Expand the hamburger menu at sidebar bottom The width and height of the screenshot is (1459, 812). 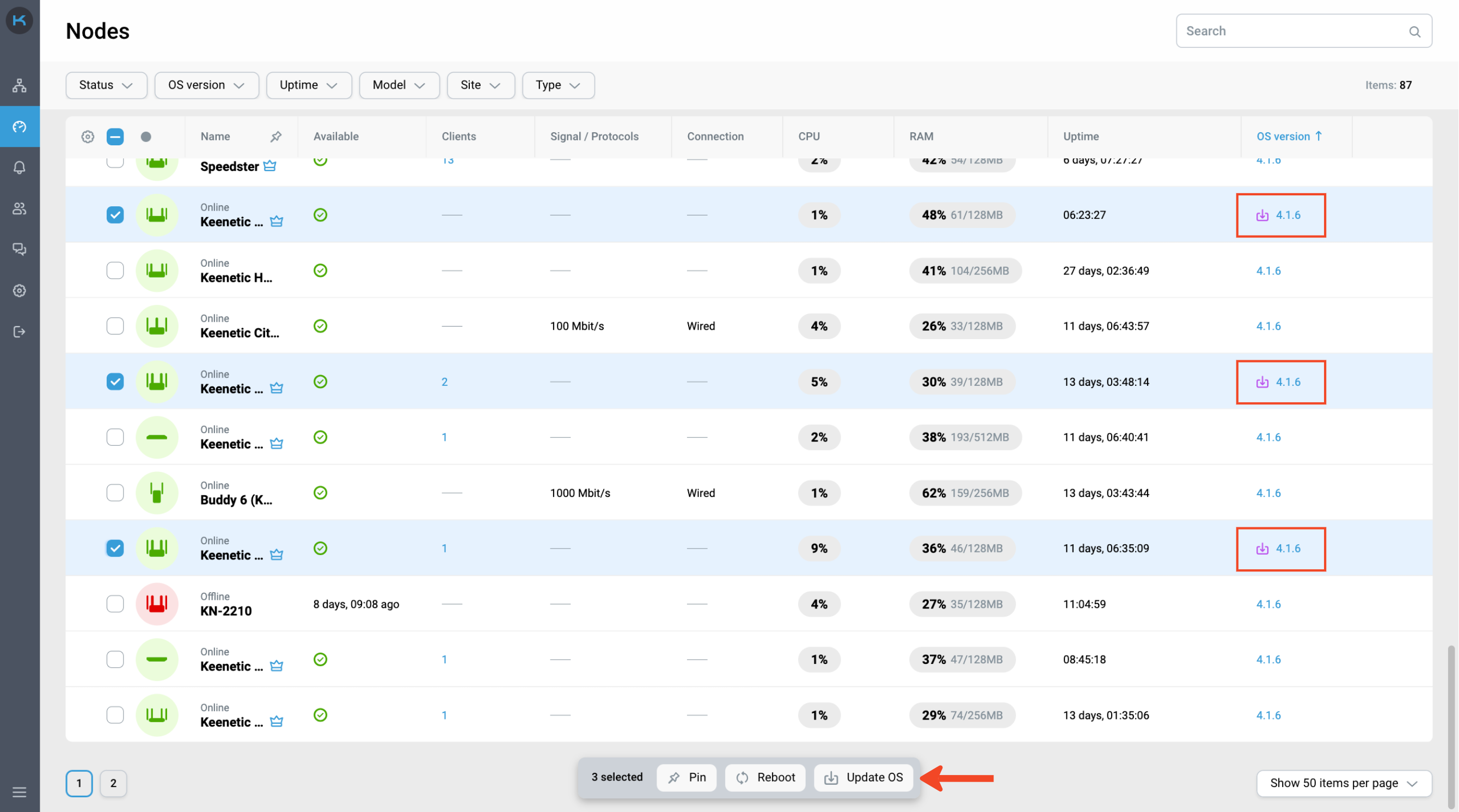19,792
